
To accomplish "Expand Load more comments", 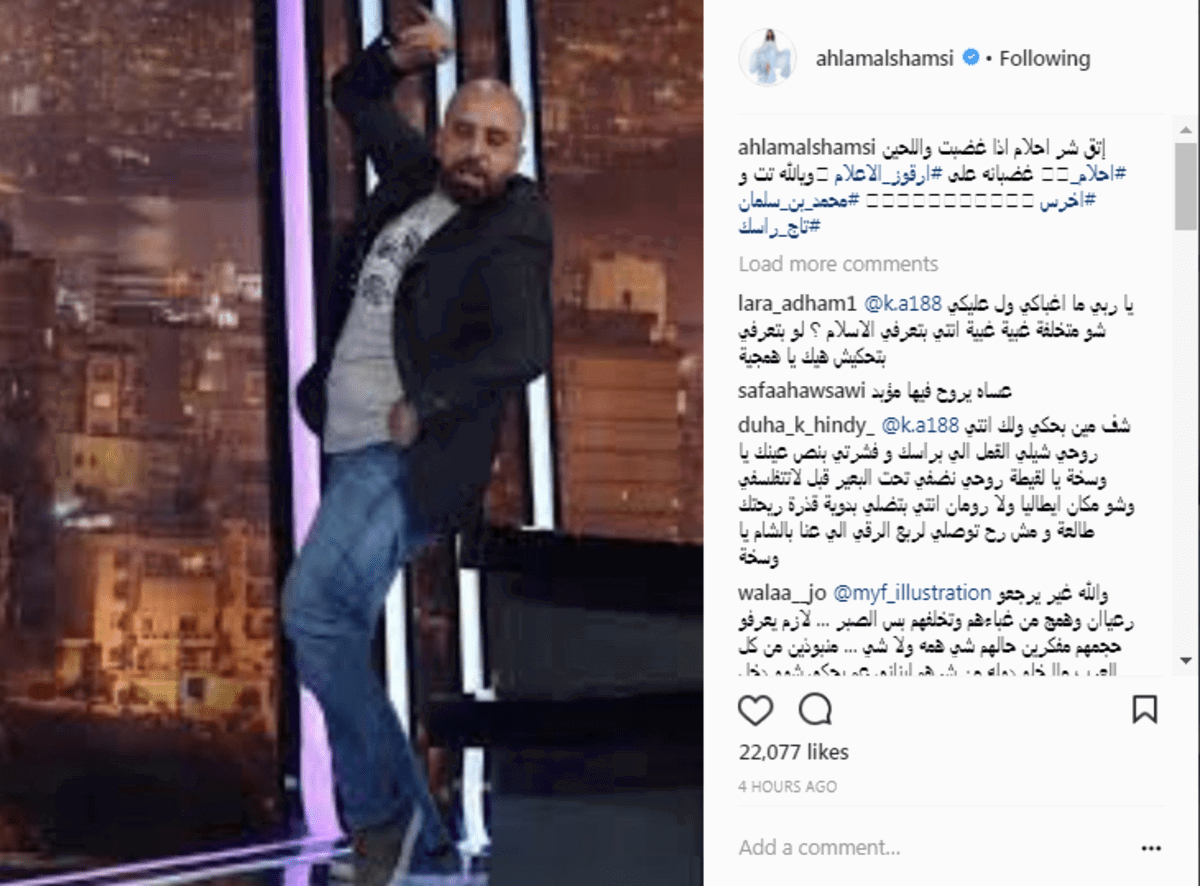I will pos(838,264).
